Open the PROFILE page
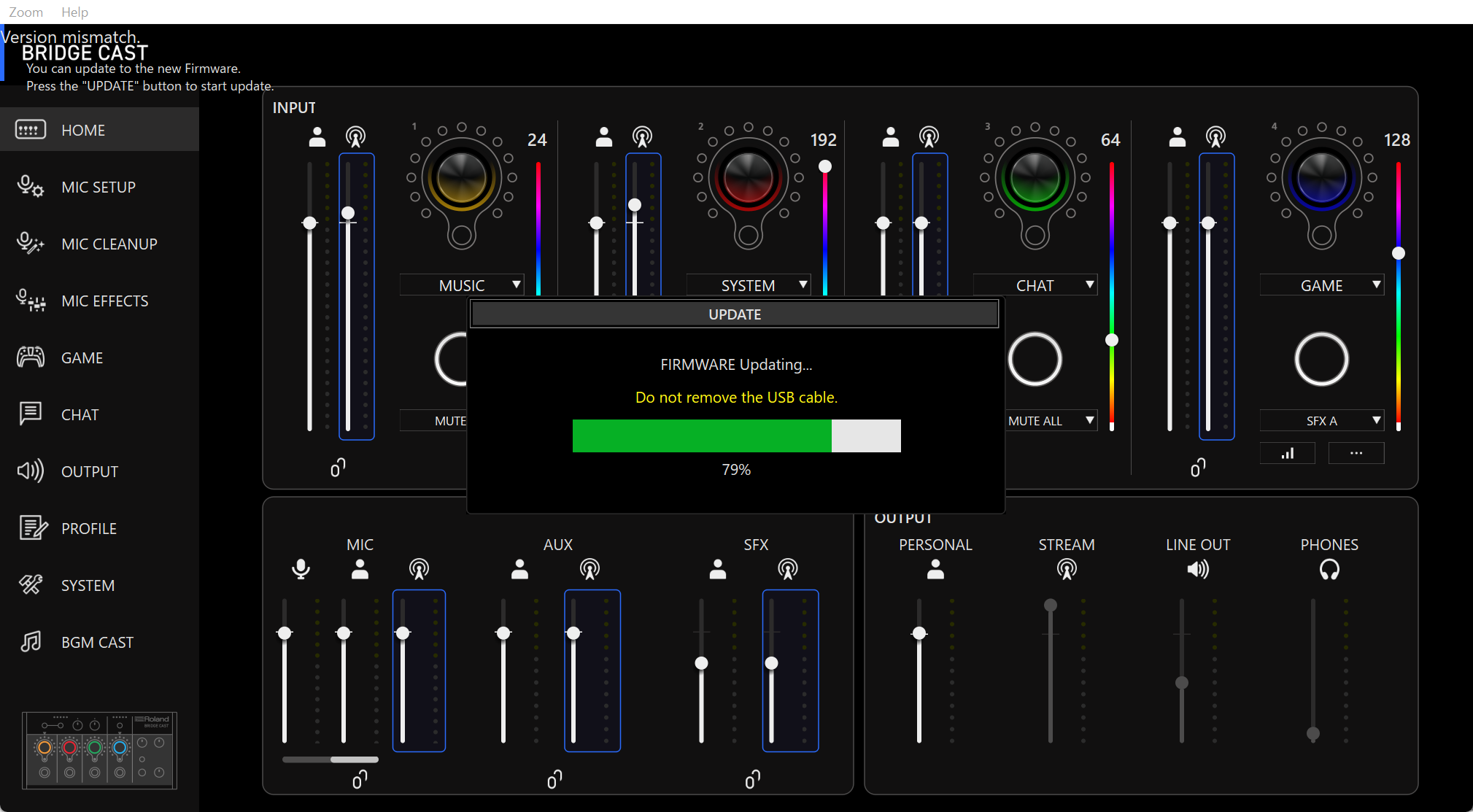Image resolution: width=1473 pixels, height=812 pixels. (99, 528)
